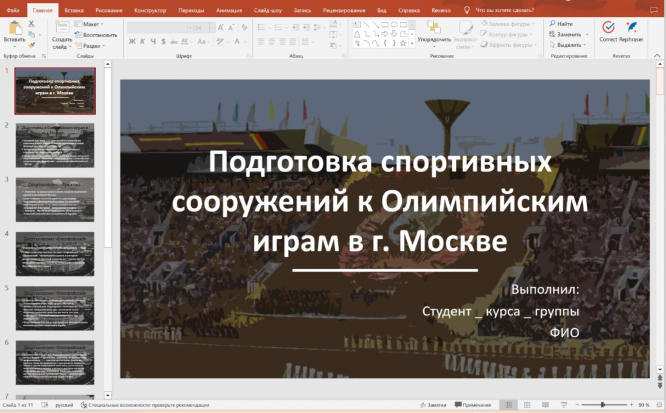Open the comments icon in ribbon corner
This screenshot has width=666, height=413.
[655, 10]
